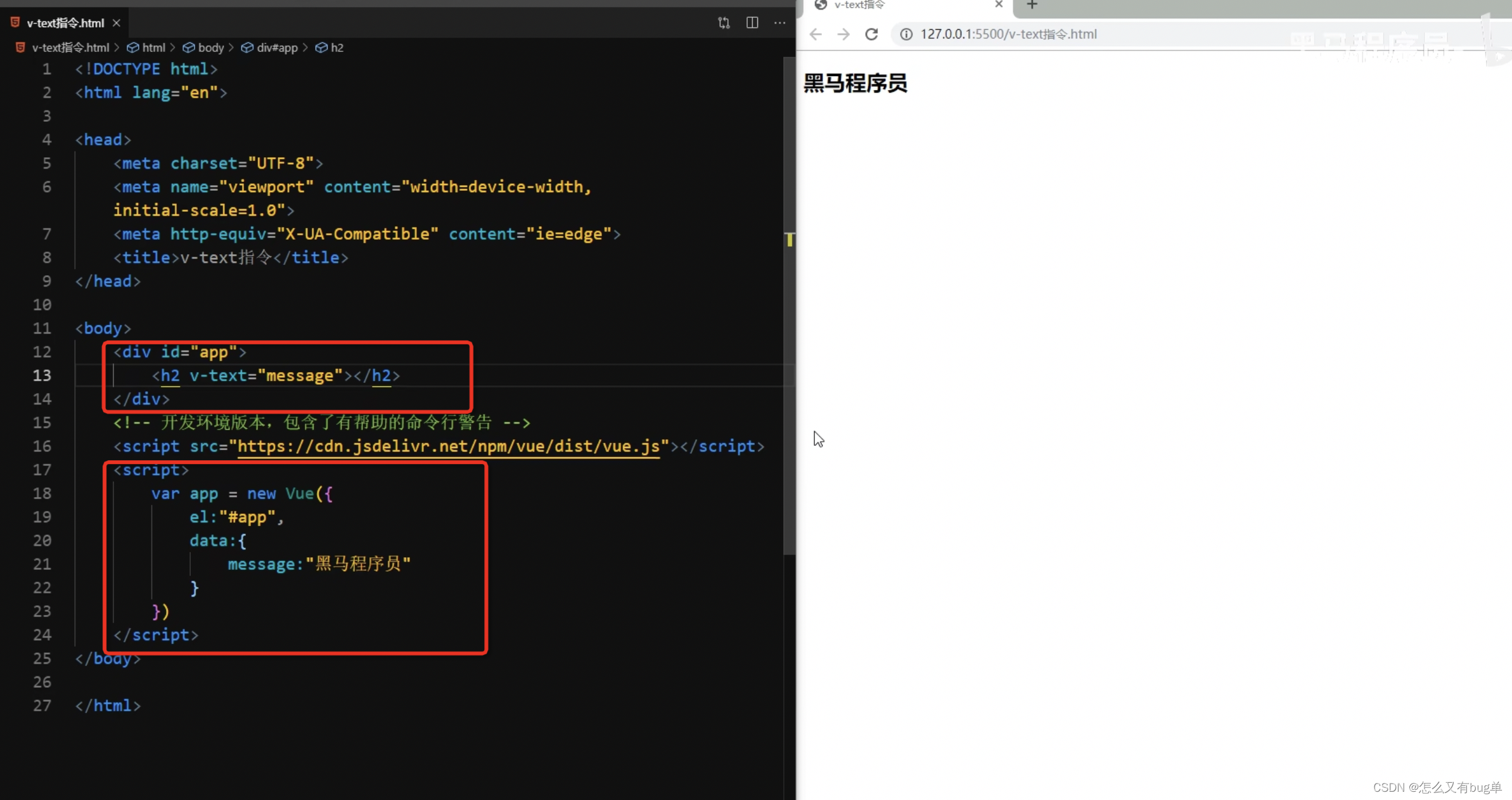The image size is (1512, 800).
Task: Close the v-text指令.html editor tab
Action: pyautogui.click(x=117, y=23)
